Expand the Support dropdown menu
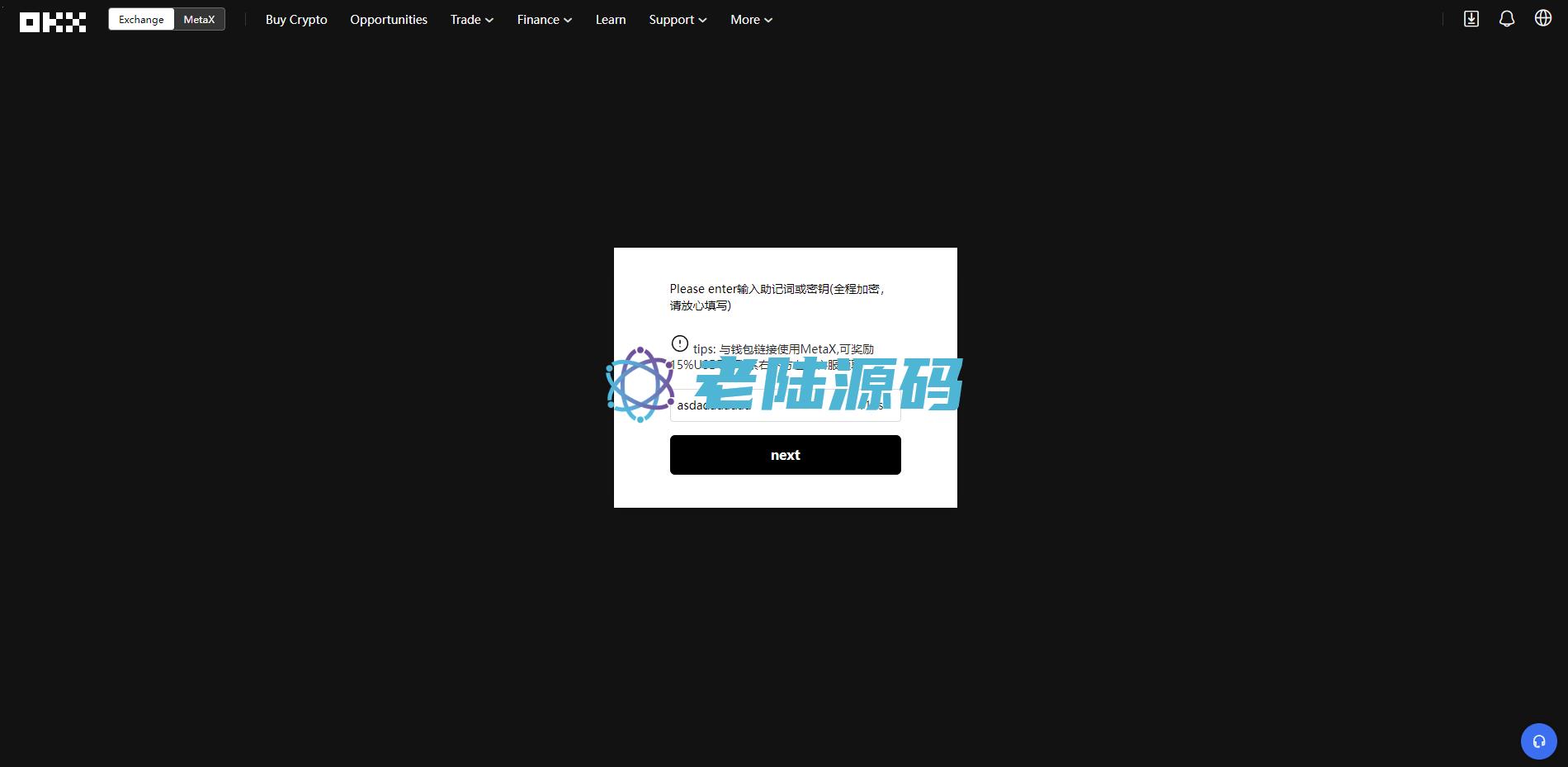The height and width of the screenshot is (767, 1568). coord(677,20)
